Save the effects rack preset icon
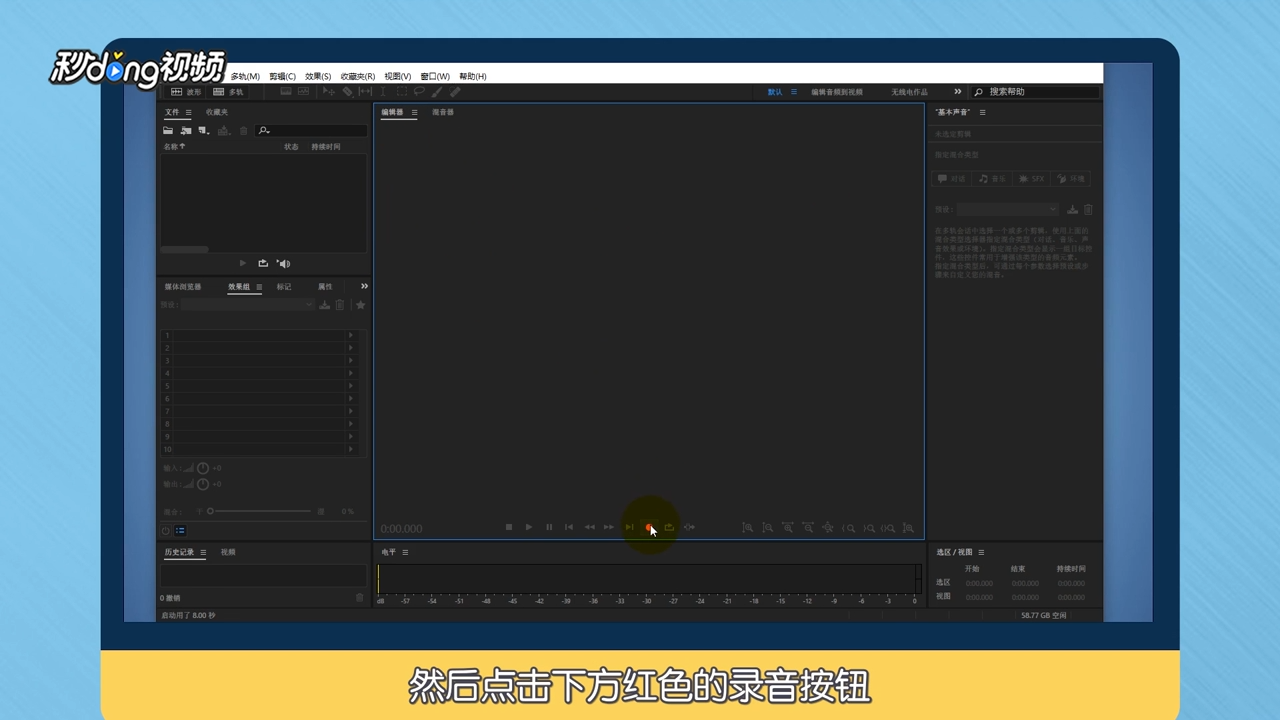Image resolution: width=1280 pixels, height=720 pixels. [325, 305]
